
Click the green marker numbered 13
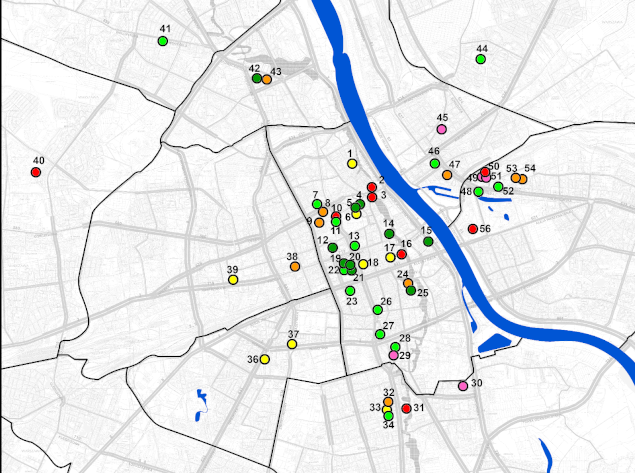(x=355, y=246)
